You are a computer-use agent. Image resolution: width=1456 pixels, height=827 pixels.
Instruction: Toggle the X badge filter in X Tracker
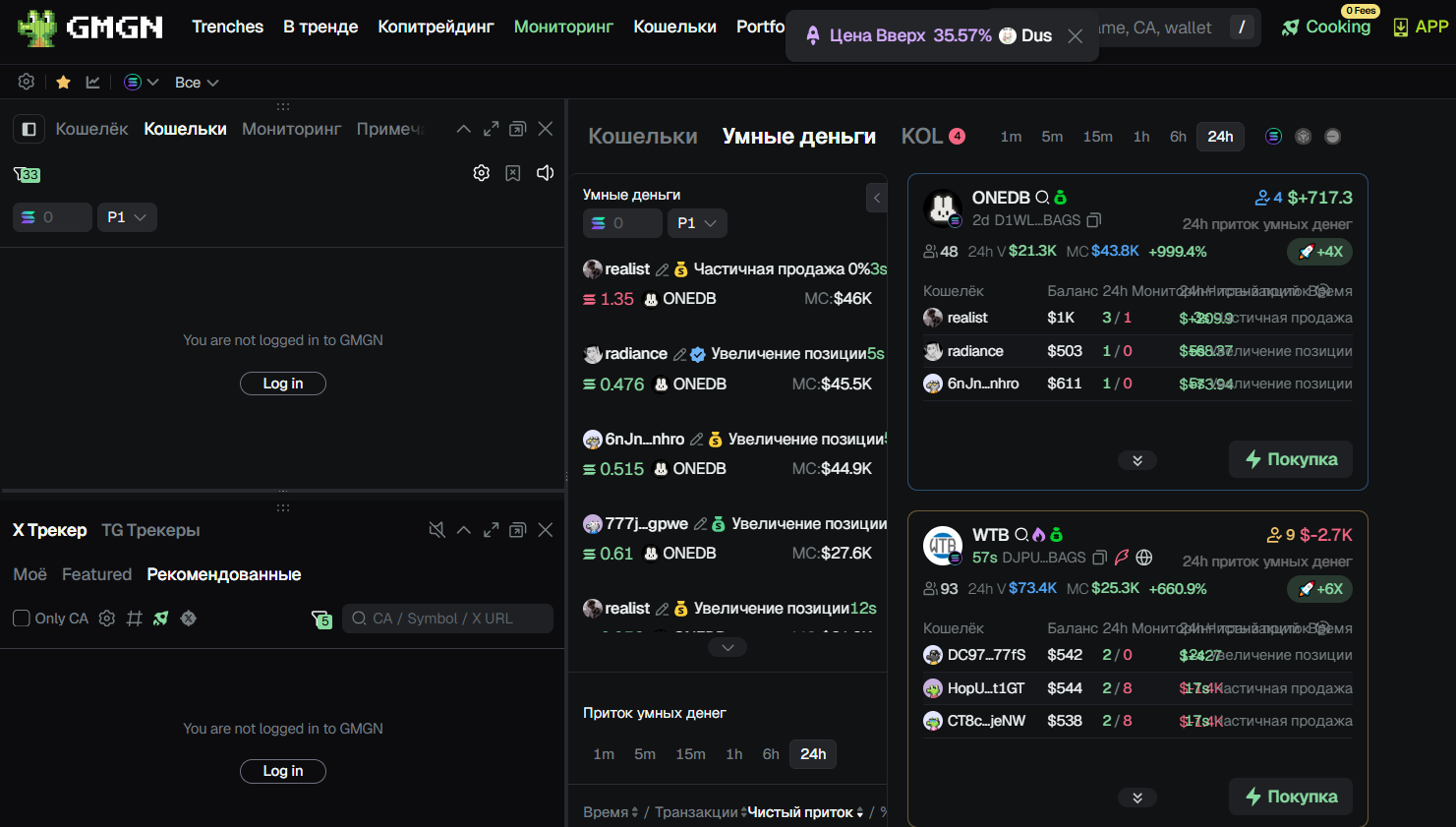[189, 619]
